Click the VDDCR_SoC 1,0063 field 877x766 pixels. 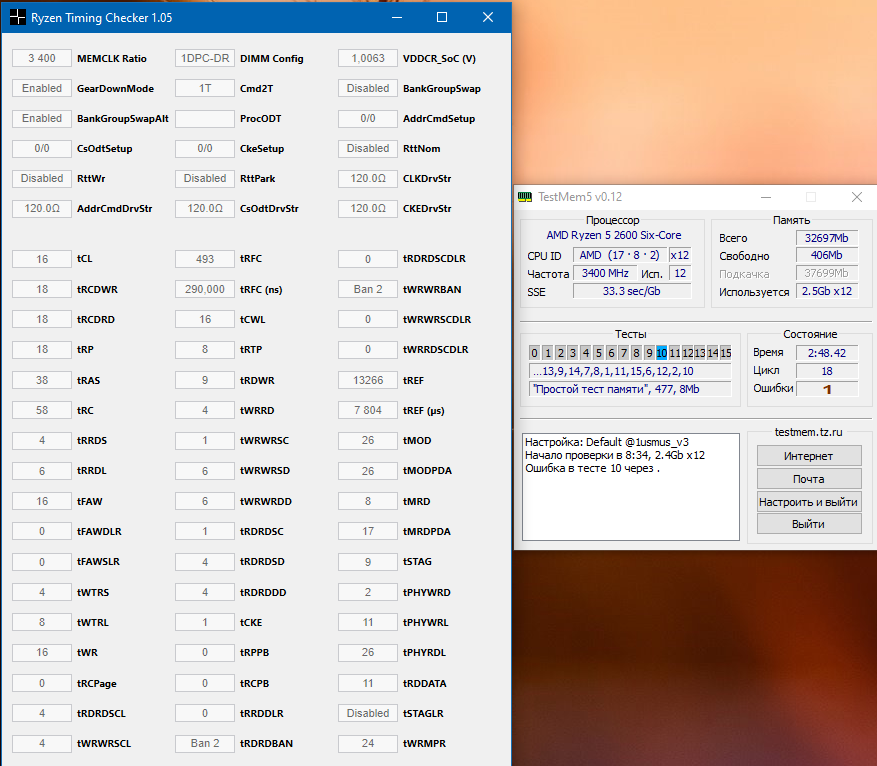pos(367,58)
